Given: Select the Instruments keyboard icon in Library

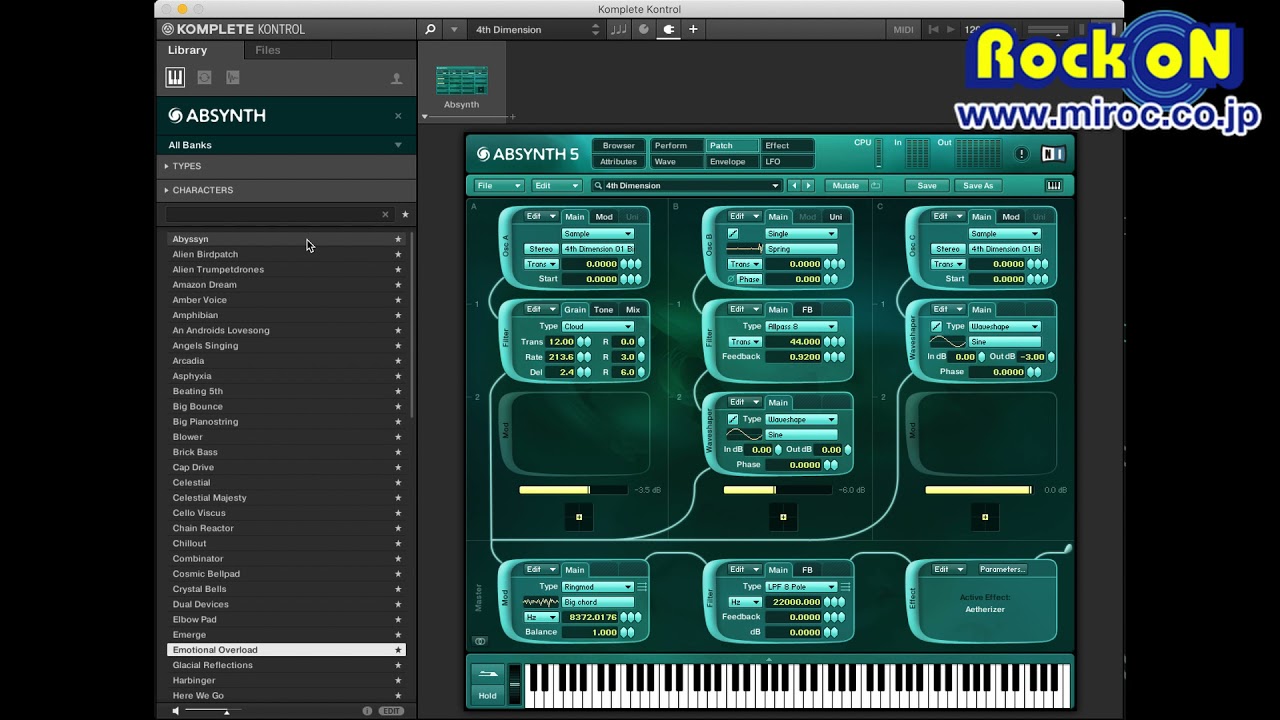Looking at the screenshot, I should tap(175, 77).
